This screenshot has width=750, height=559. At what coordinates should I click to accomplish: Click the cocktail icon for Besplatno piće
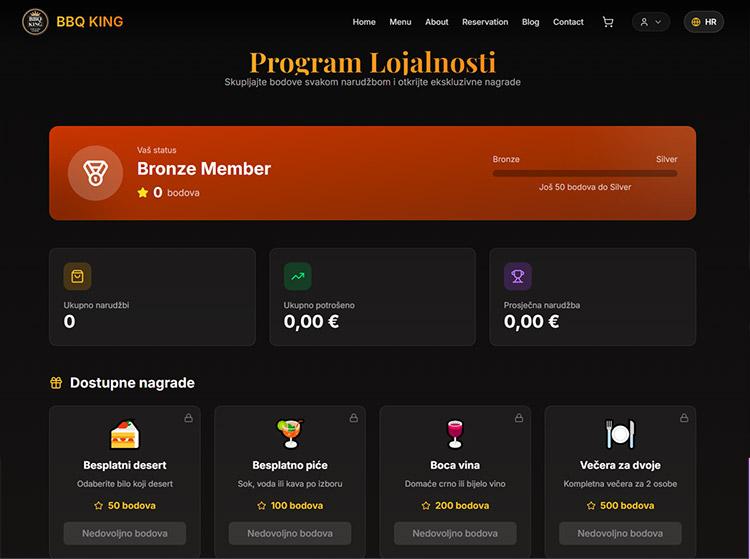click(290, 434)
